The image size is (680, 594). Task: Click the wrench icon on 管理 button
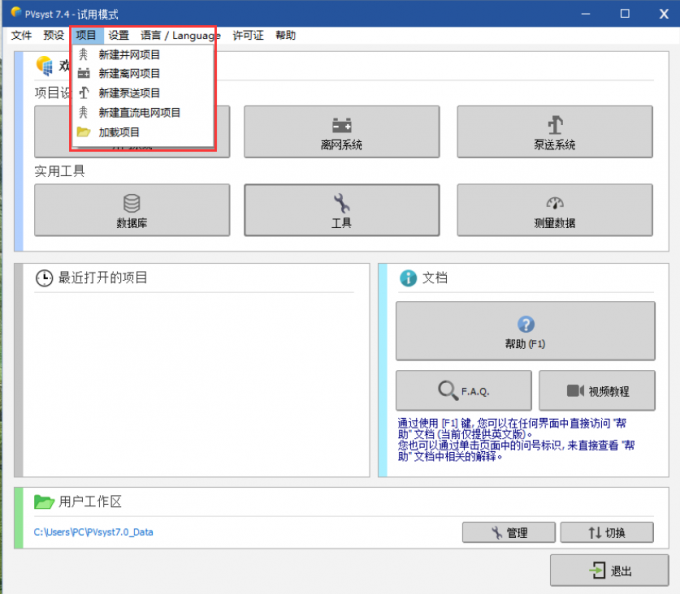coord(497,532)
